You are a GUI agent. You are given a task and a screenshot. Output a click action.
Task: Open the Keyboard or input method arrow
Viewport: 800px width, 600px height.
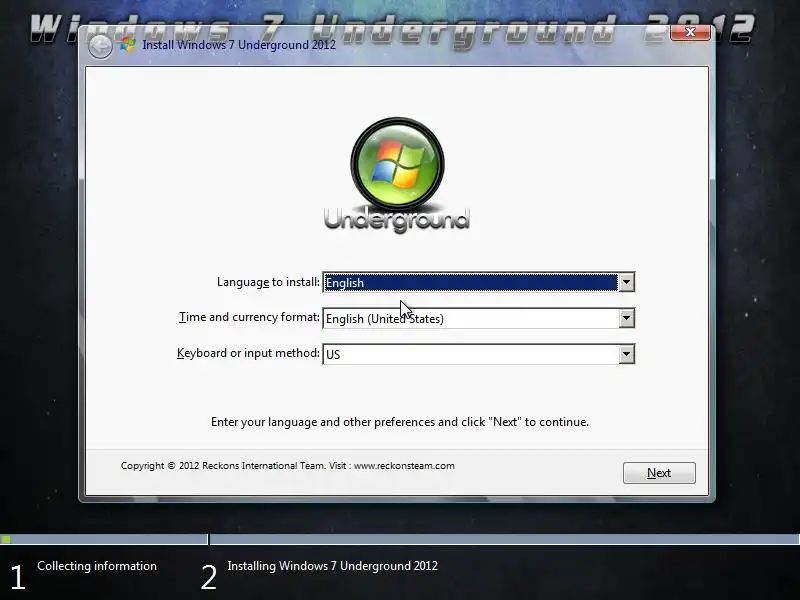(626, 354)
